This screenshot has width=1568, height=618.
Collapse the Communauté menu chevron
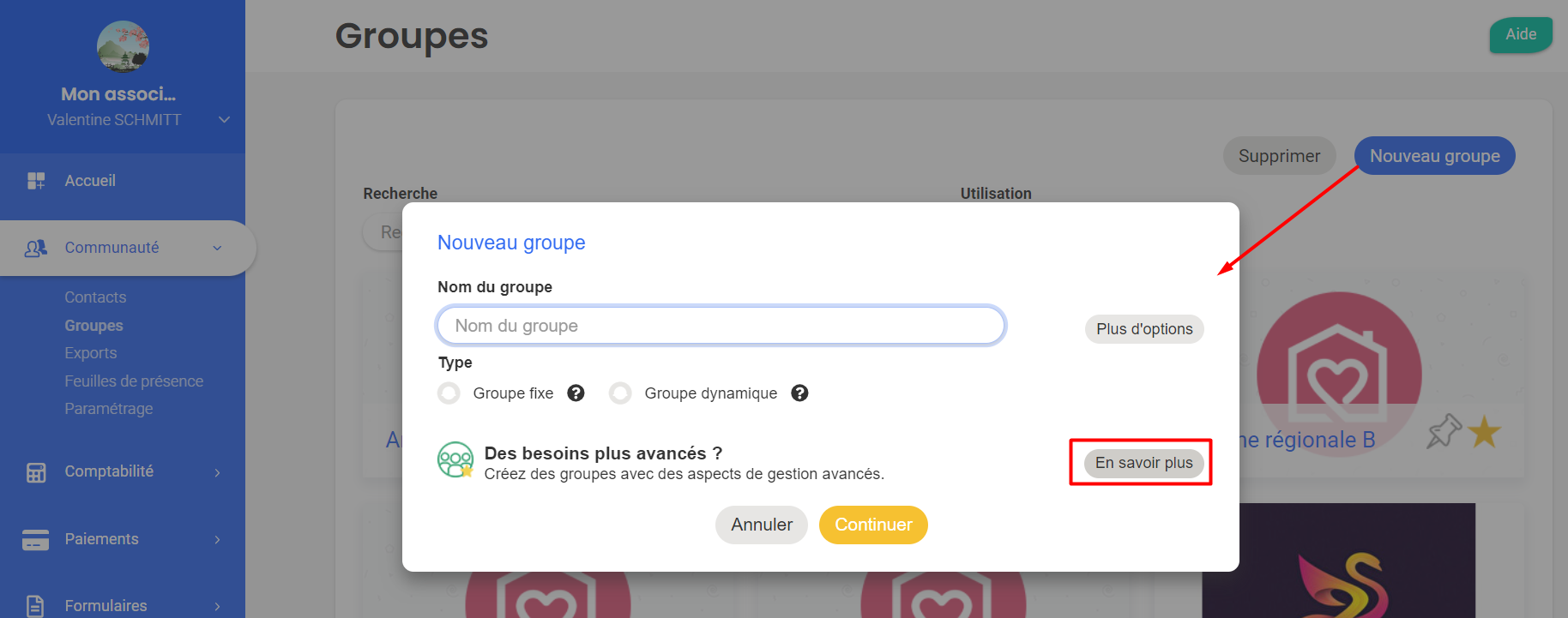pyautogui.click(x=217, y=249)
